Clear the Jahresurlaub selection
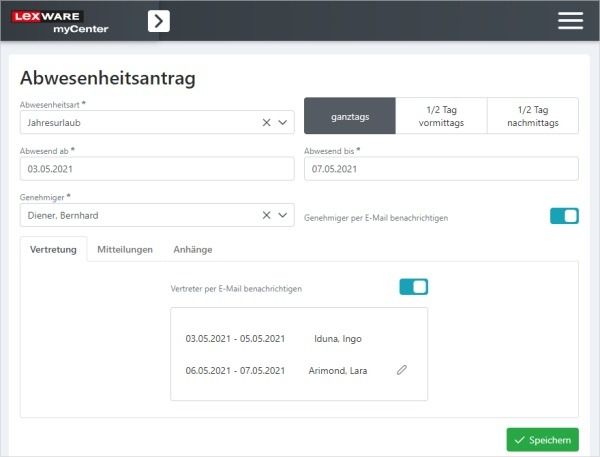 point(267,122)
